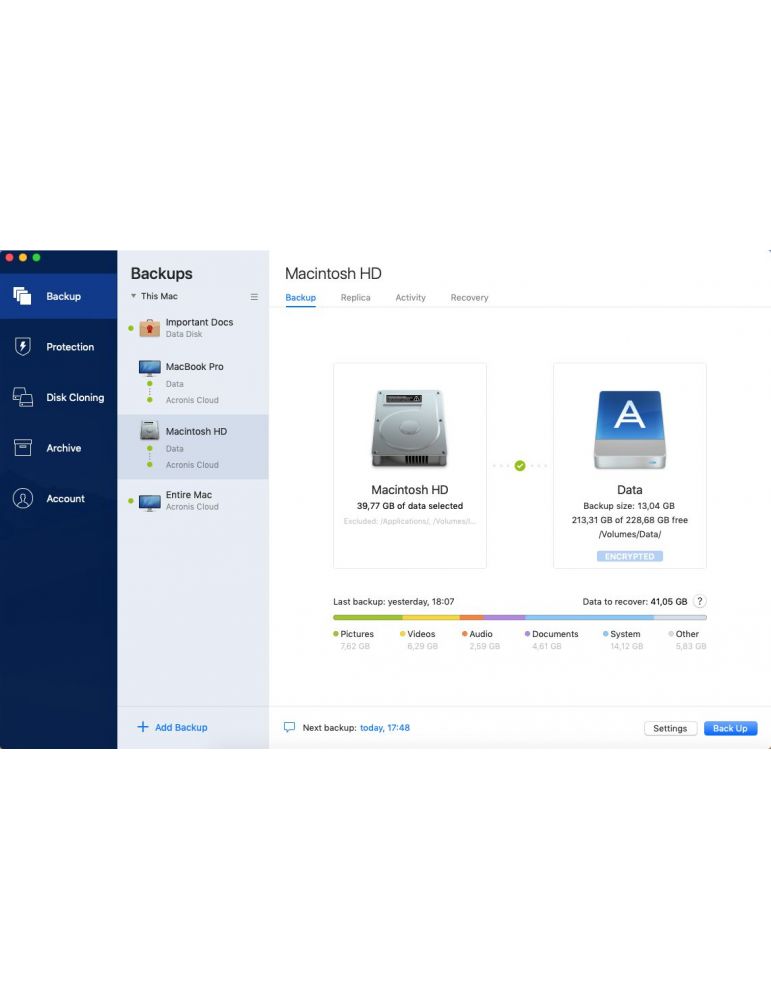Click the Documents legend label
The width and height of the screenshot is (771, 1000).
pyautogui.click(x=555, y=634)
